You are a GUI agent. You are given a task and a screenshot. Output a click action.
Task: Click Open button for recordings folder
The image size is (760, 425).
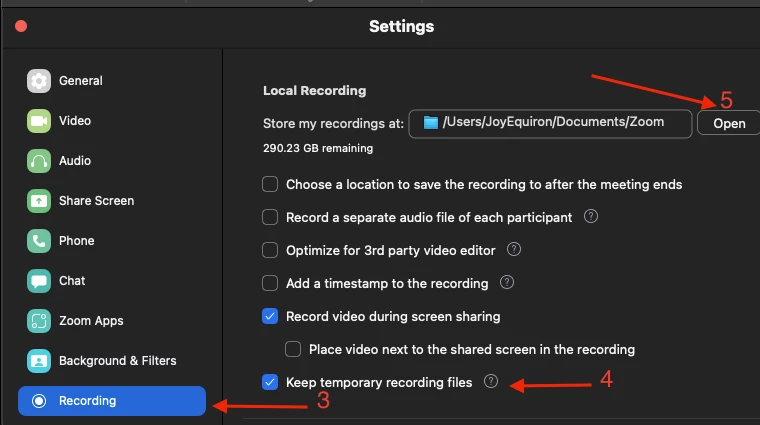[728, 124]
